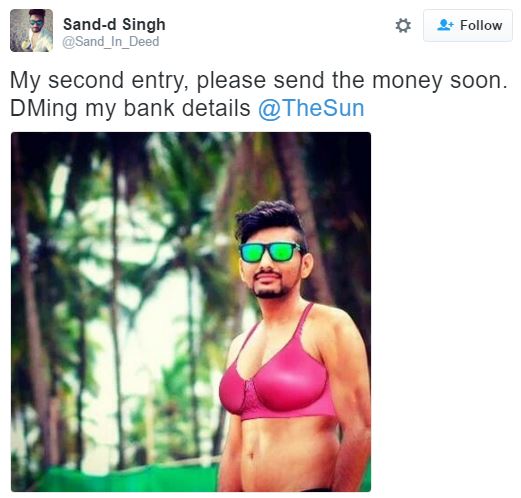521x498 pixels.
Task: Click the sunglasses face in the avatar
Action: click(36, 23)
